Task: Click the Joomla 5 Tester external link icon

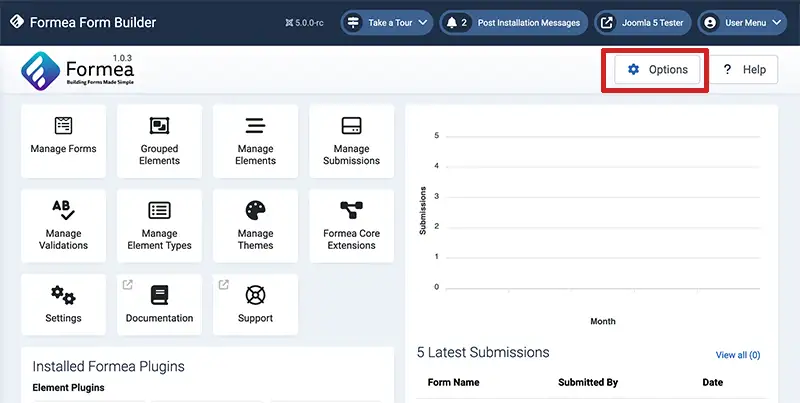Action: 606,23
